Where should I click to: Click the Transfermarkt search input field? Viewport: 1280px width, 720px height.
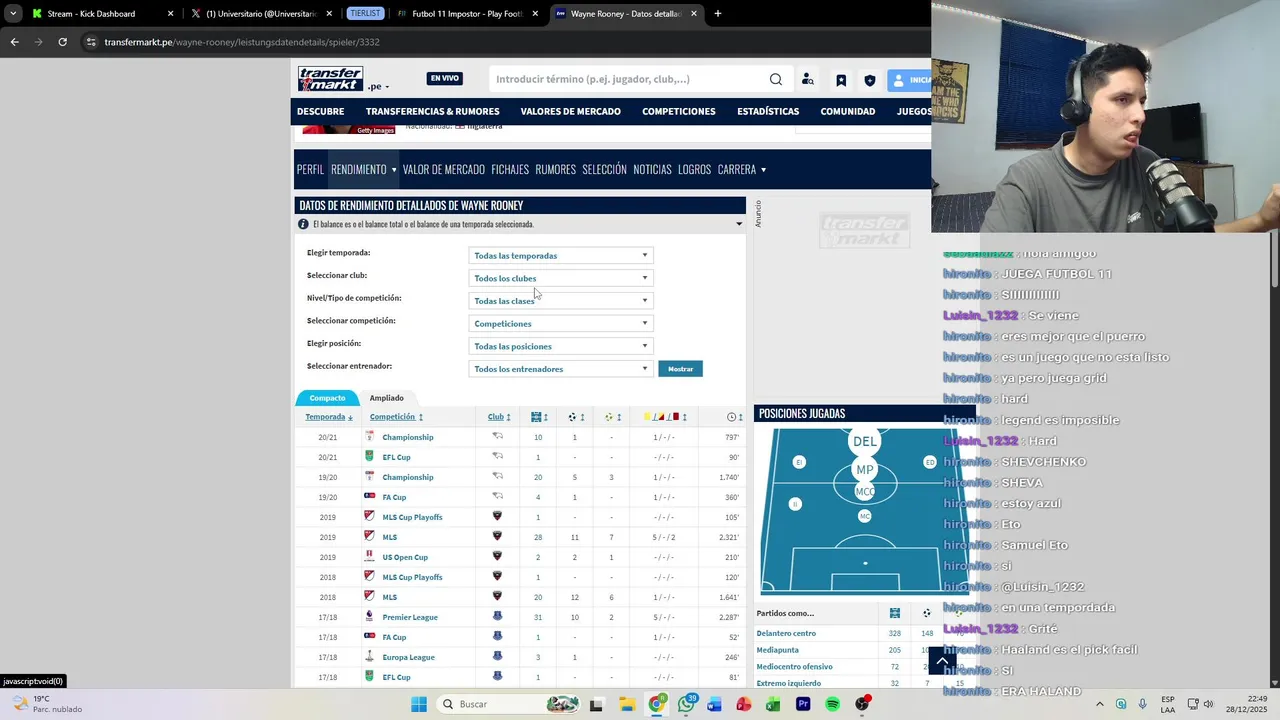click(630, 79)
